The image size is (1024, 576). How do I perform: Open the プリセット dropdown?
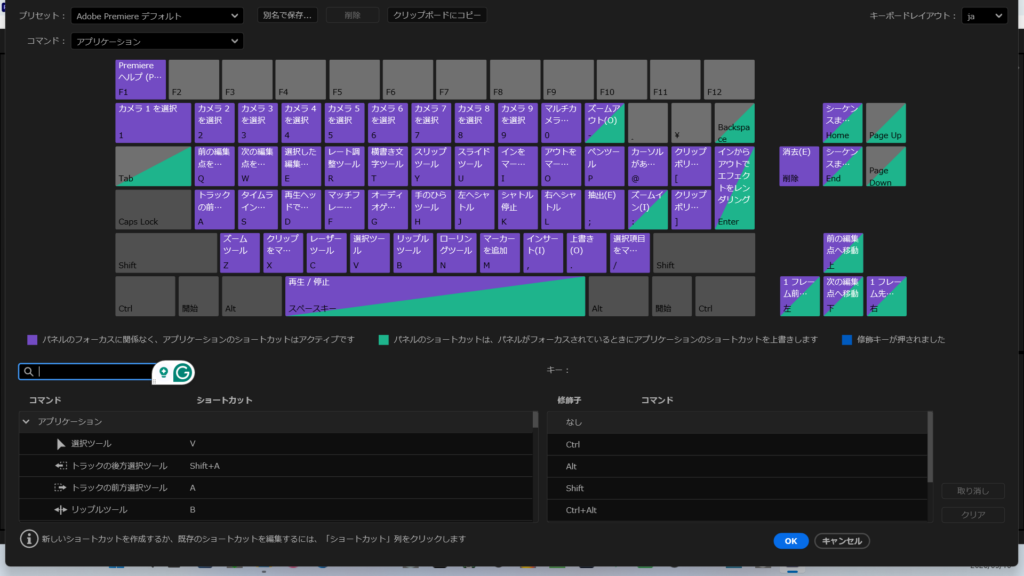[x=157, y=16]
